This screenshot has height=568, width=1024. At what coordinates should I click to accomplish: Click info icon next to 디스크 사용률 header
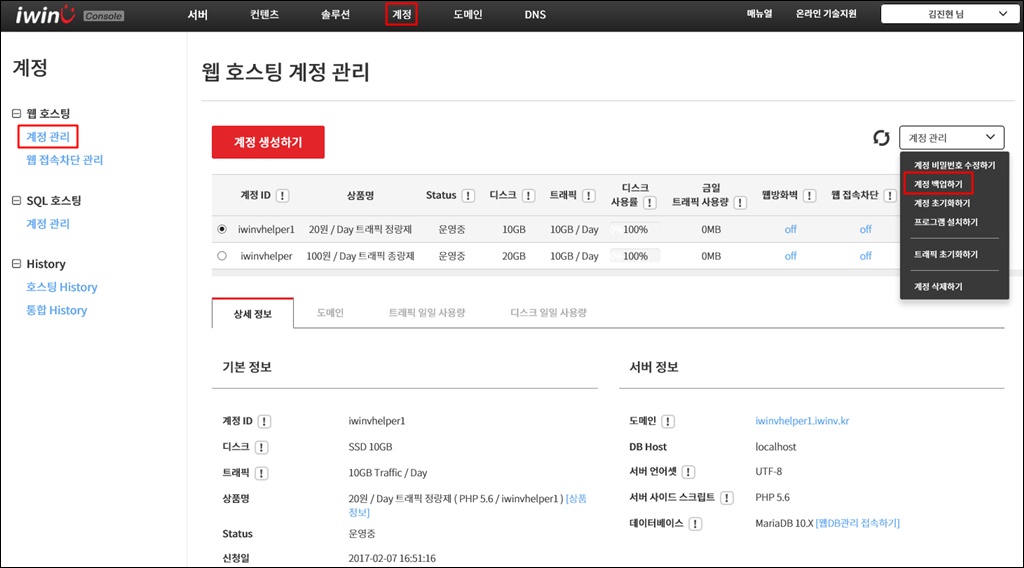(649, 202)
